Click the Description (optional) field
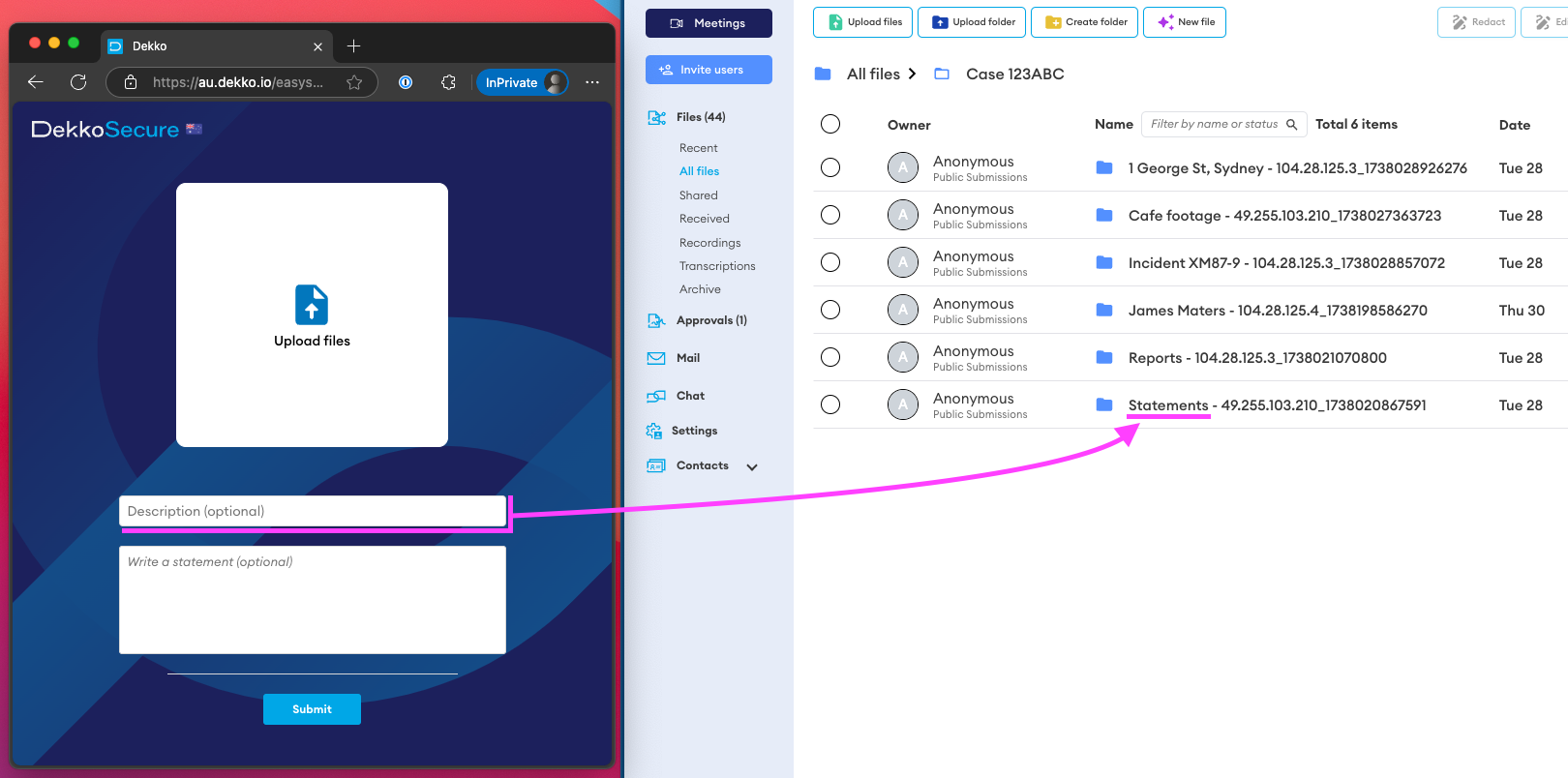The height and width of the screenshot is (778, 1568). tap(313, 511)
